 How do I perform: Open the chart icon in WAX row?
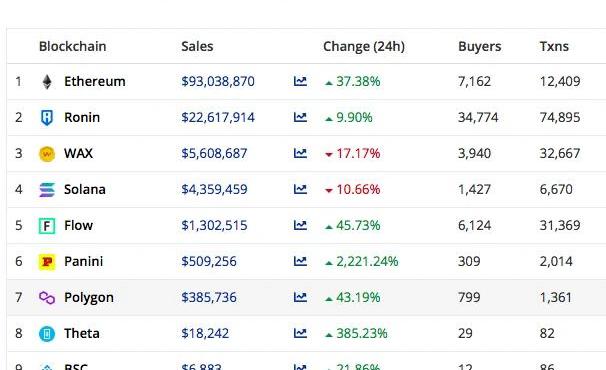[x=300, y=153]
